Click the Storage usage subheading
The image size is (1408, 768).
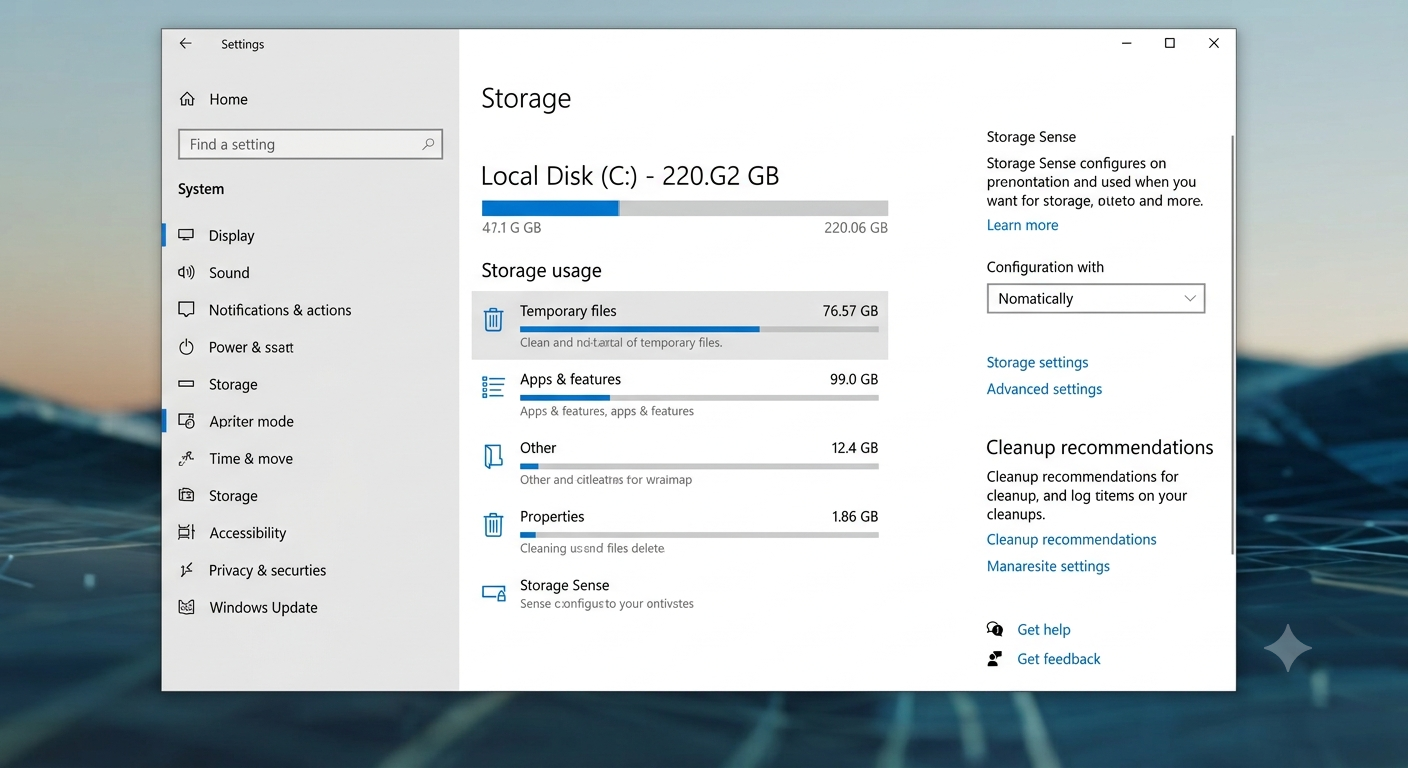click(541, 271)
